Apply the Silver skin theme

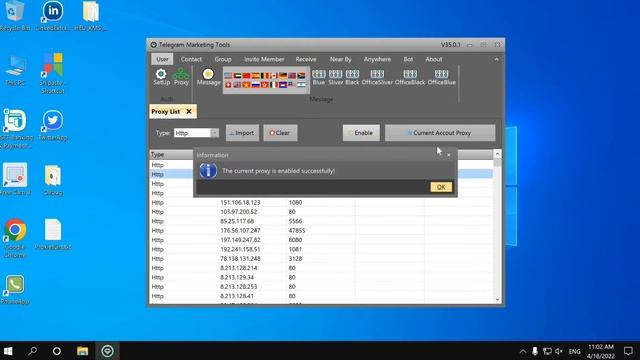(x=336, y=77)
